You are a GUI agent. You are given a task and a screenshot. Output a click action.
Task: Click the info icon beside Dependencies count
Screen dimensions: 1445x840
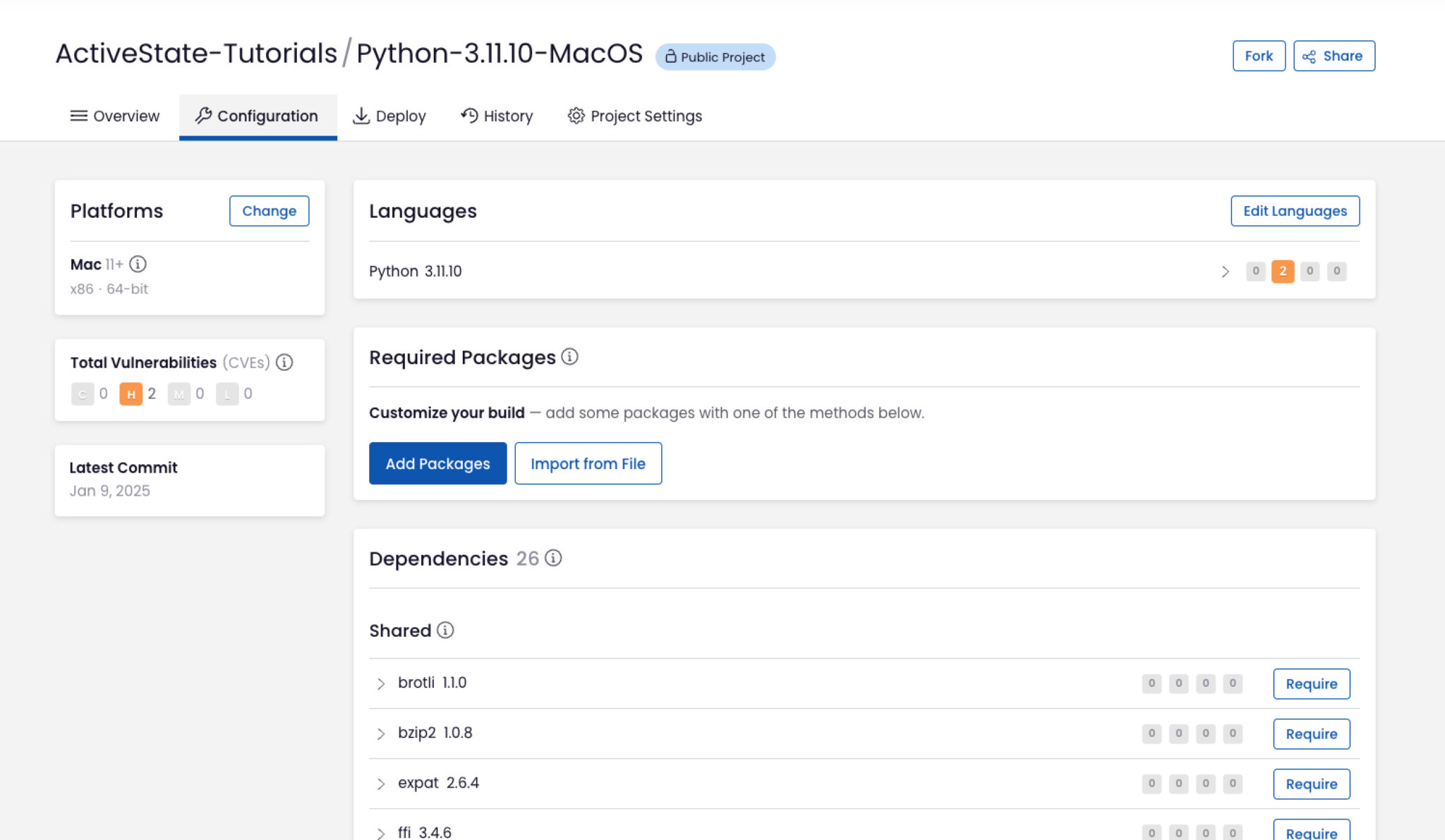click(555, 559)
